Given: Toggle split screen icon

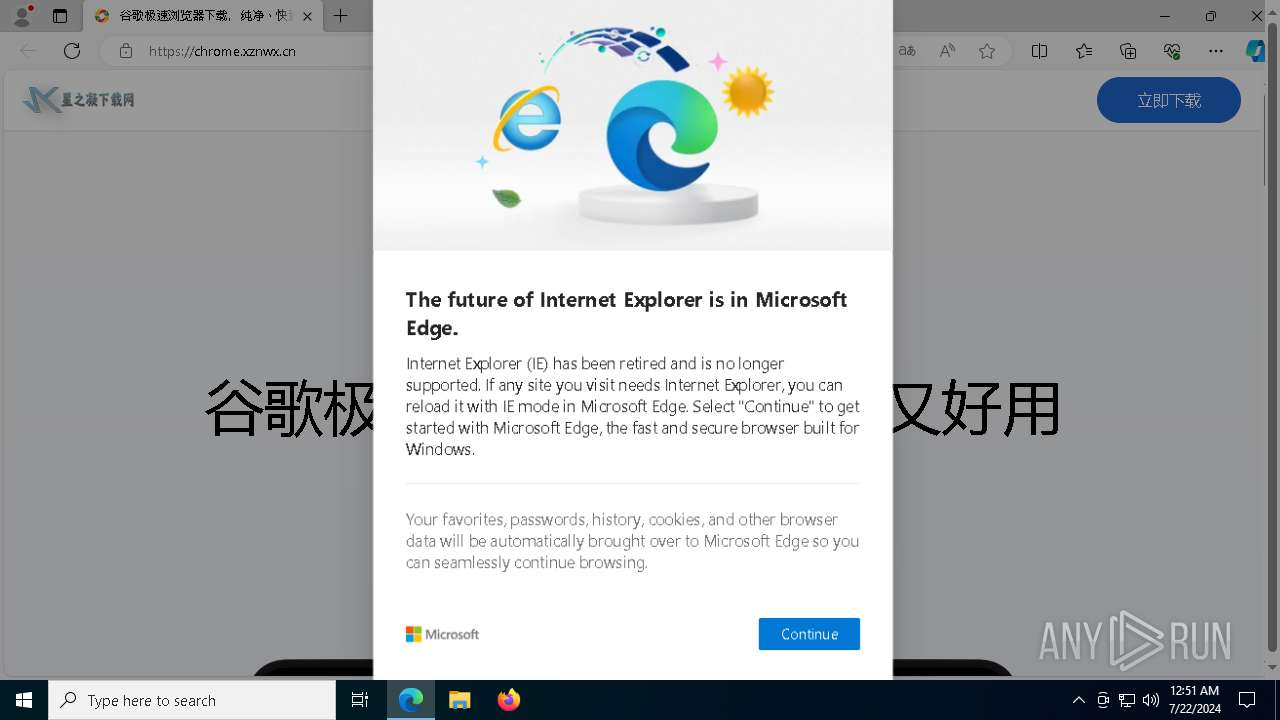Looking at the screenshot, I should click(1039, 51).
